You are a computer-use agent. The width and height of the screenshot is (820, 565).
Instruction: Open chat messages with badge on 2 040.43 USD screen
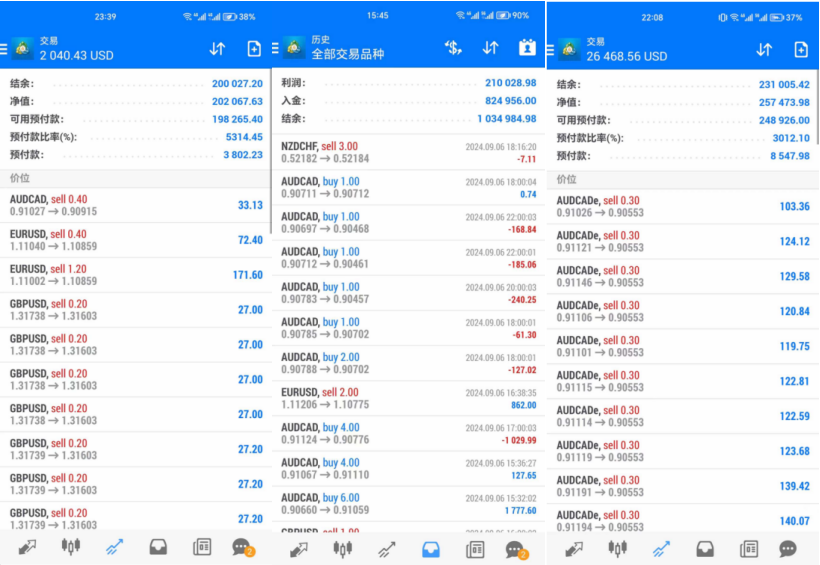coord(243,548)
